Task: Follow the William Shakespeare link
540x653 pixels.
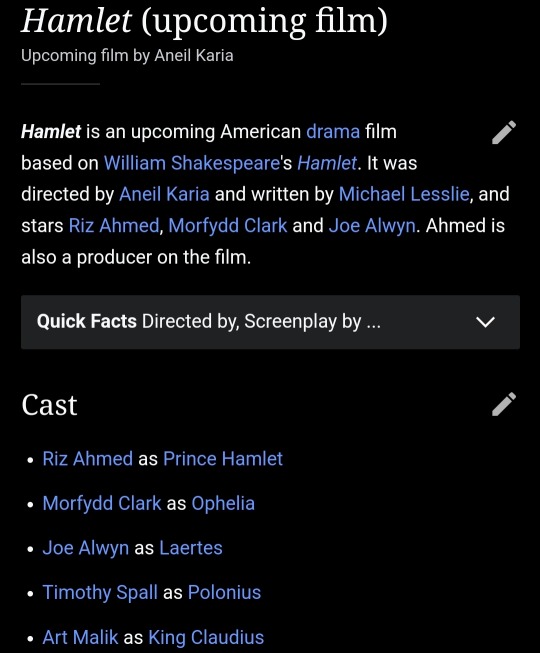Action: pyautogui.click(x=192, y=163)
